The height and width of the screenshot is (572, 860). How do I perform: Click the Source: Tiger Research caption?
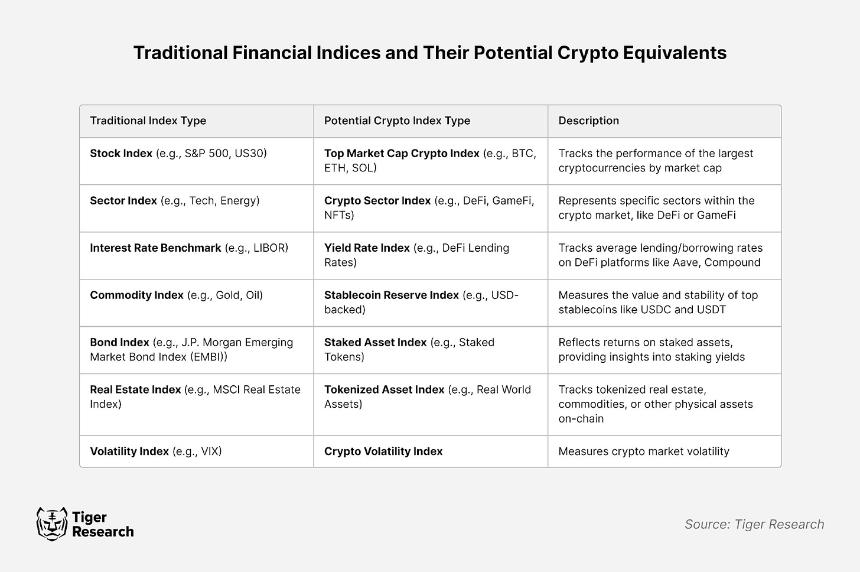754,524
